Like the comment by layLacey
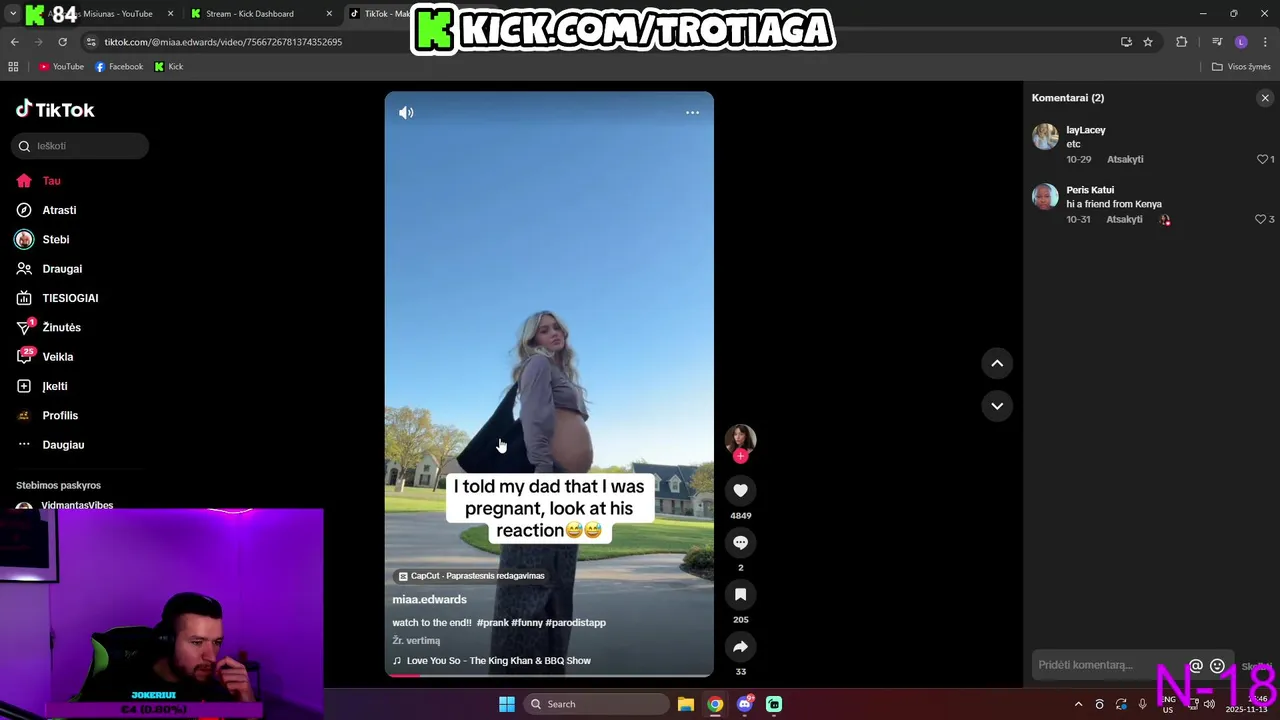1280x720 pixels. (x=1262, y=159)
